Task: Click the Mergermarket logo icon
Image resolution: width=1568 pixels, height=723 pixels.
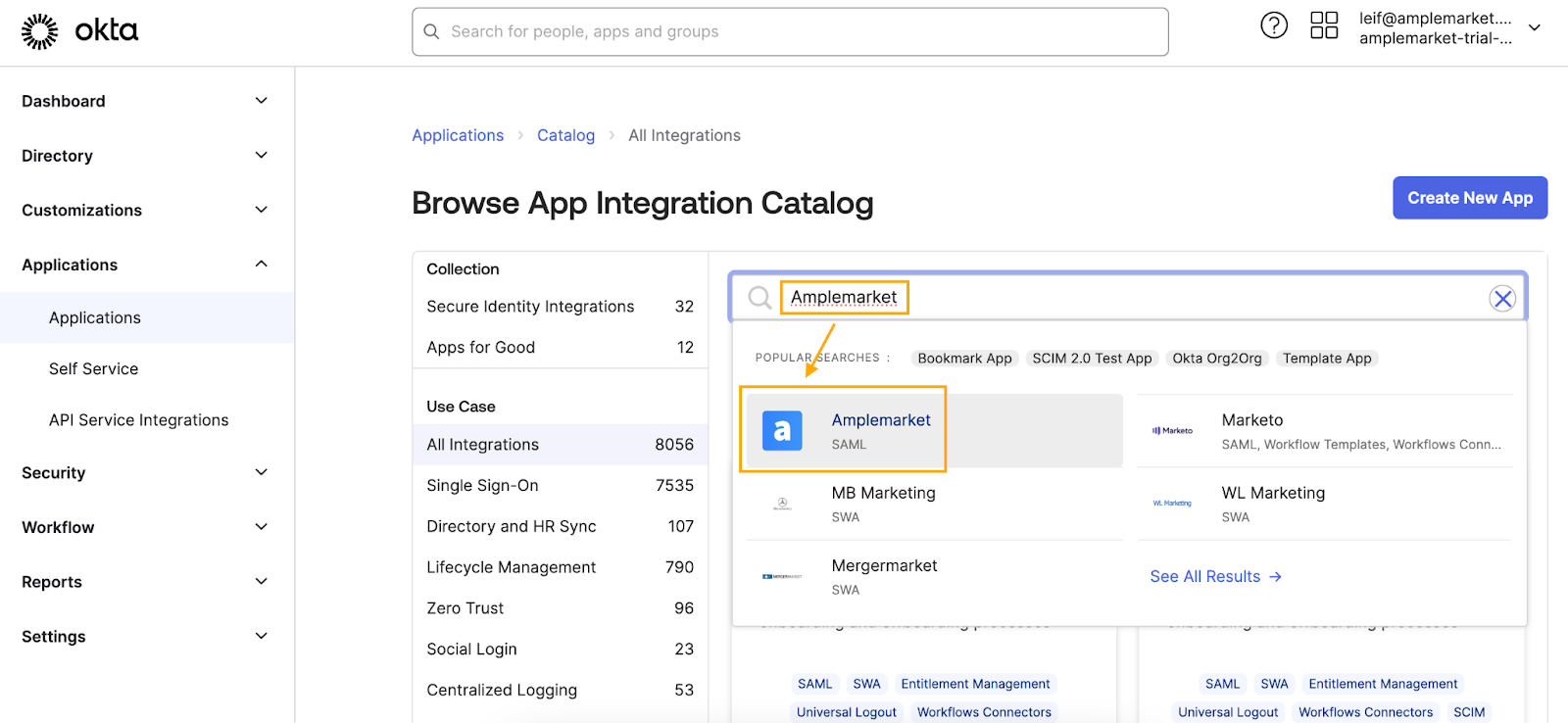Action: [x=782, y=576]
